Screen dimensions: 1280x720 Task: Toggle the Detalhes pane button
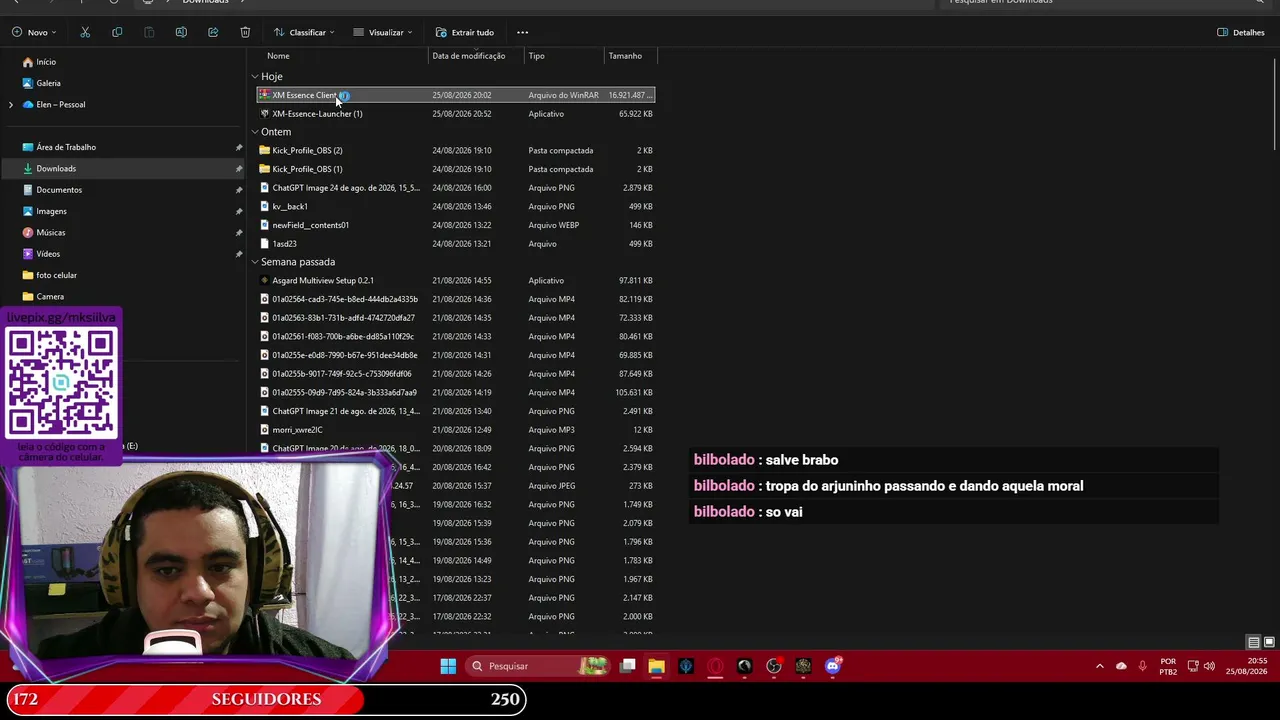click(1241, 32)
